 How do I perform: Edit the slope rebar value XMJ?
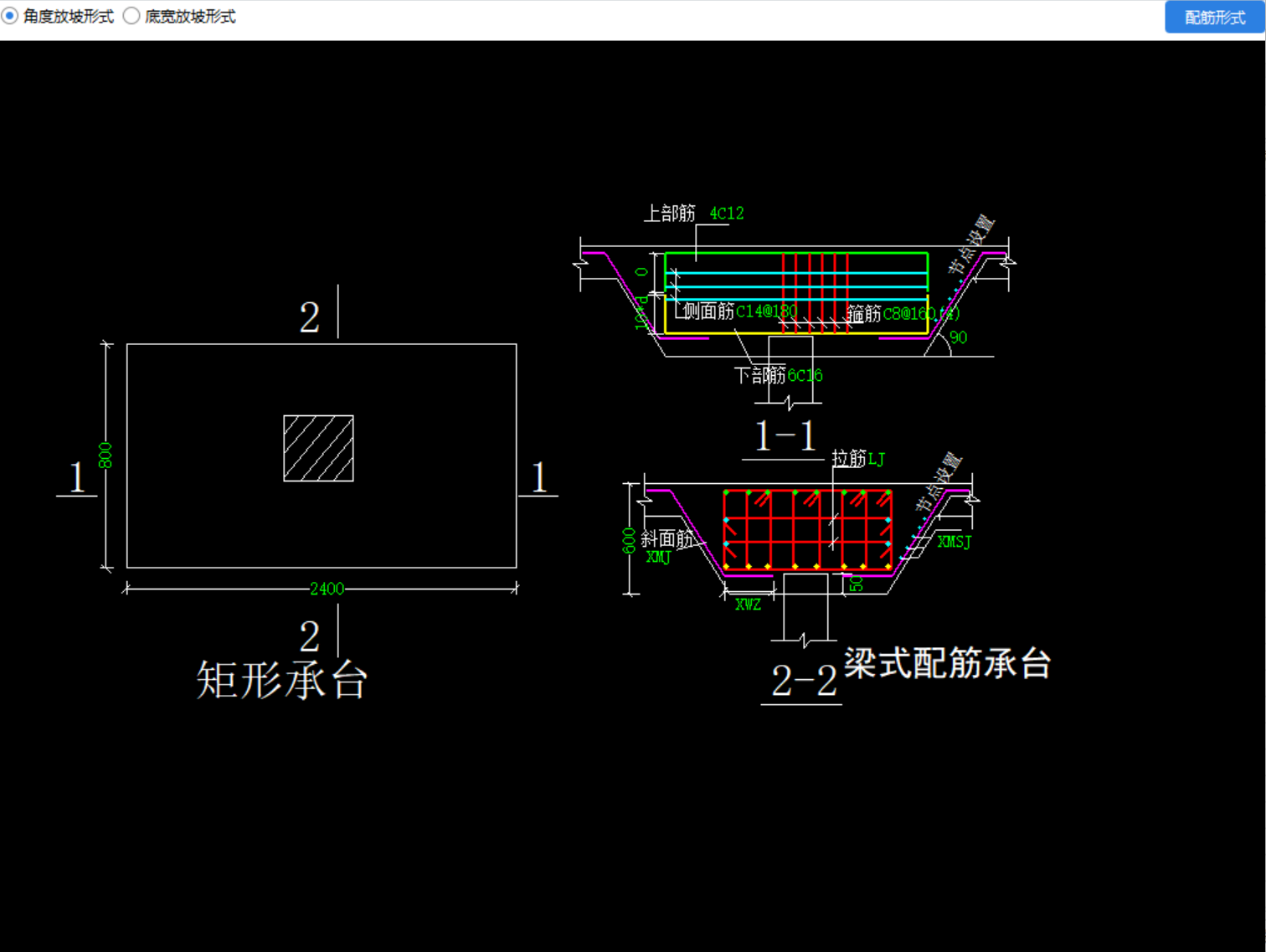(x=658, y=557)
